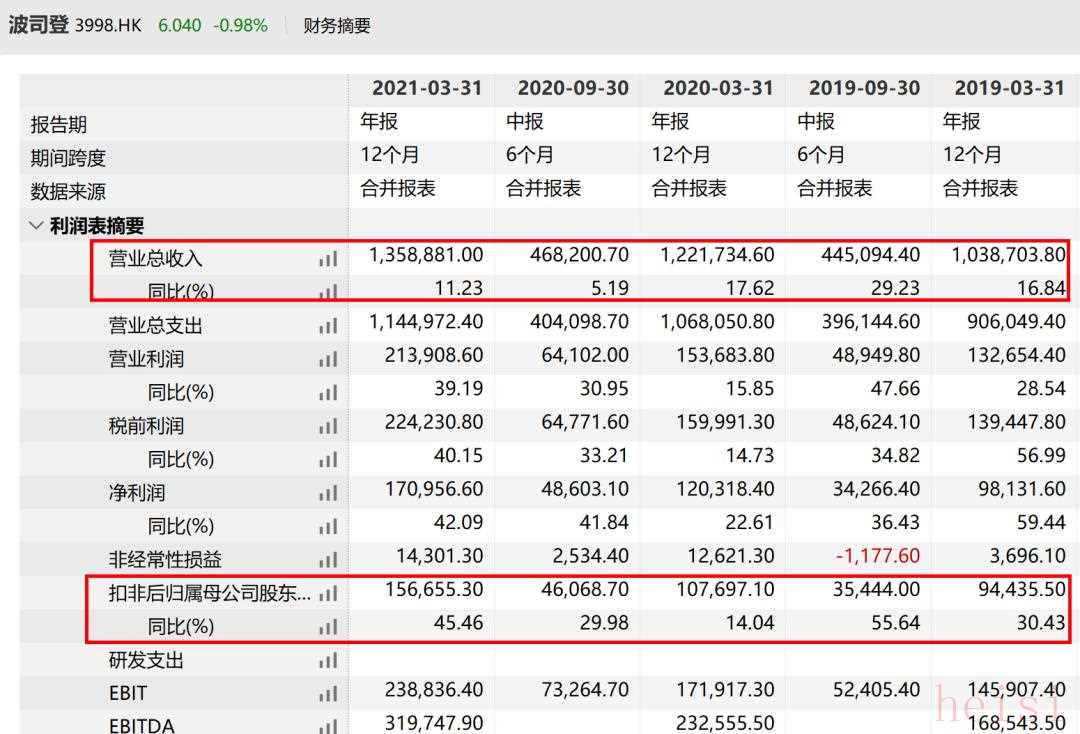Click chart icon for 扣非后归属母公司股东 row
The width and height of the screenshot is (1080, 734).
(x=328, y=593)
